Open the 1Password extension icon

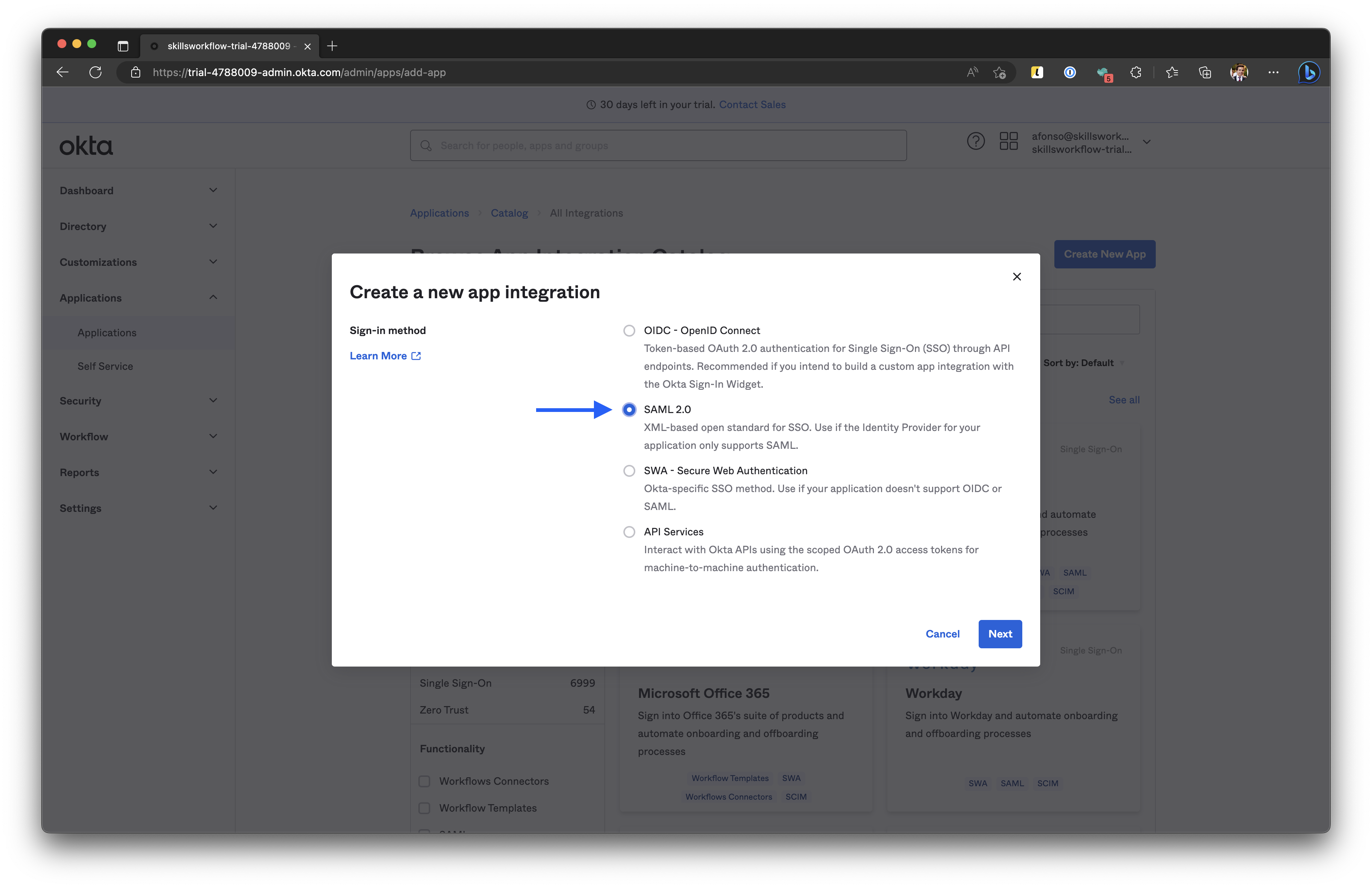pos(1070,72)
